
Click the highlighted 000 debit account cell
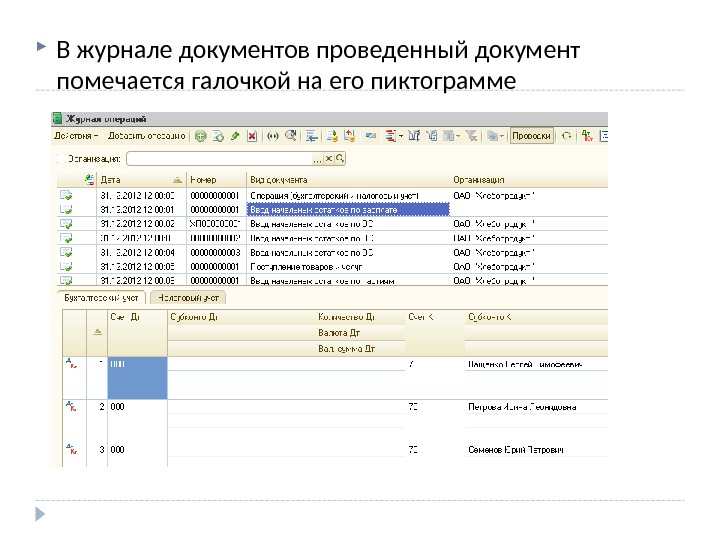[137, 378]
